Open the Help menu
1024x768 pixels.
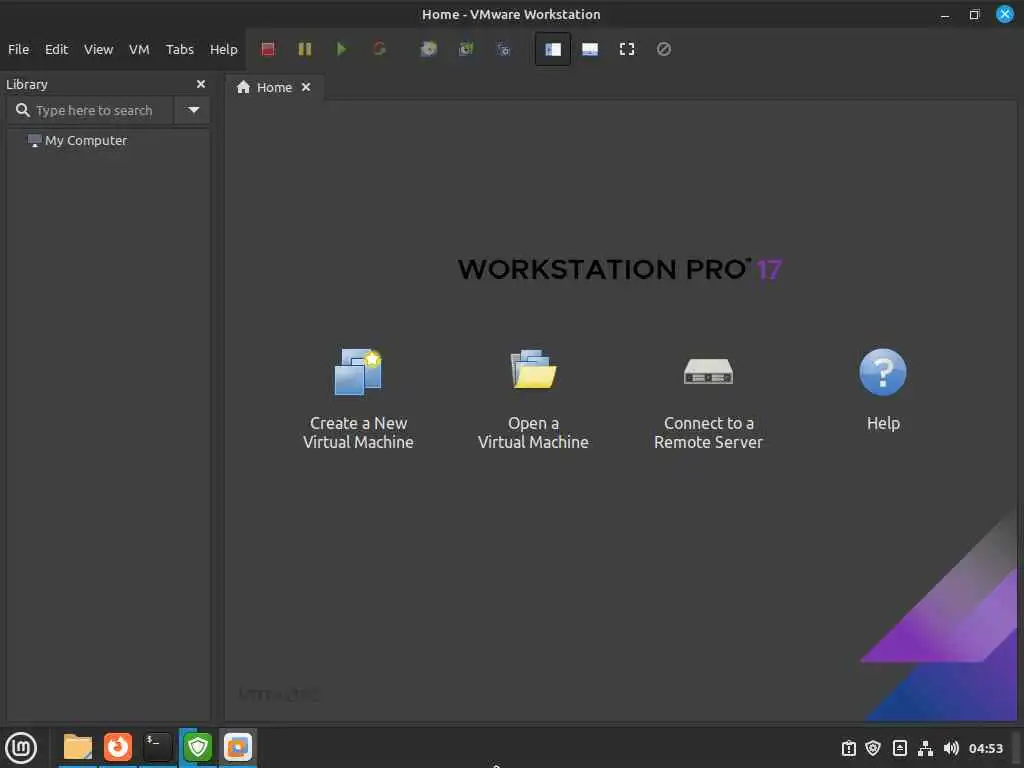[x=223, y=50]
